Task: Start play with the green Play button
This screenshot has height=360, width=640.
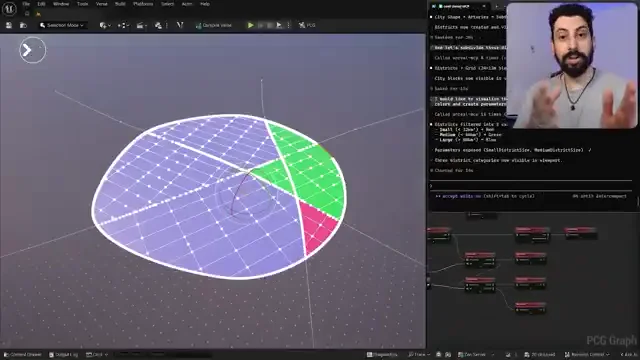Action: pyautogui.click(x=250, y=25)
